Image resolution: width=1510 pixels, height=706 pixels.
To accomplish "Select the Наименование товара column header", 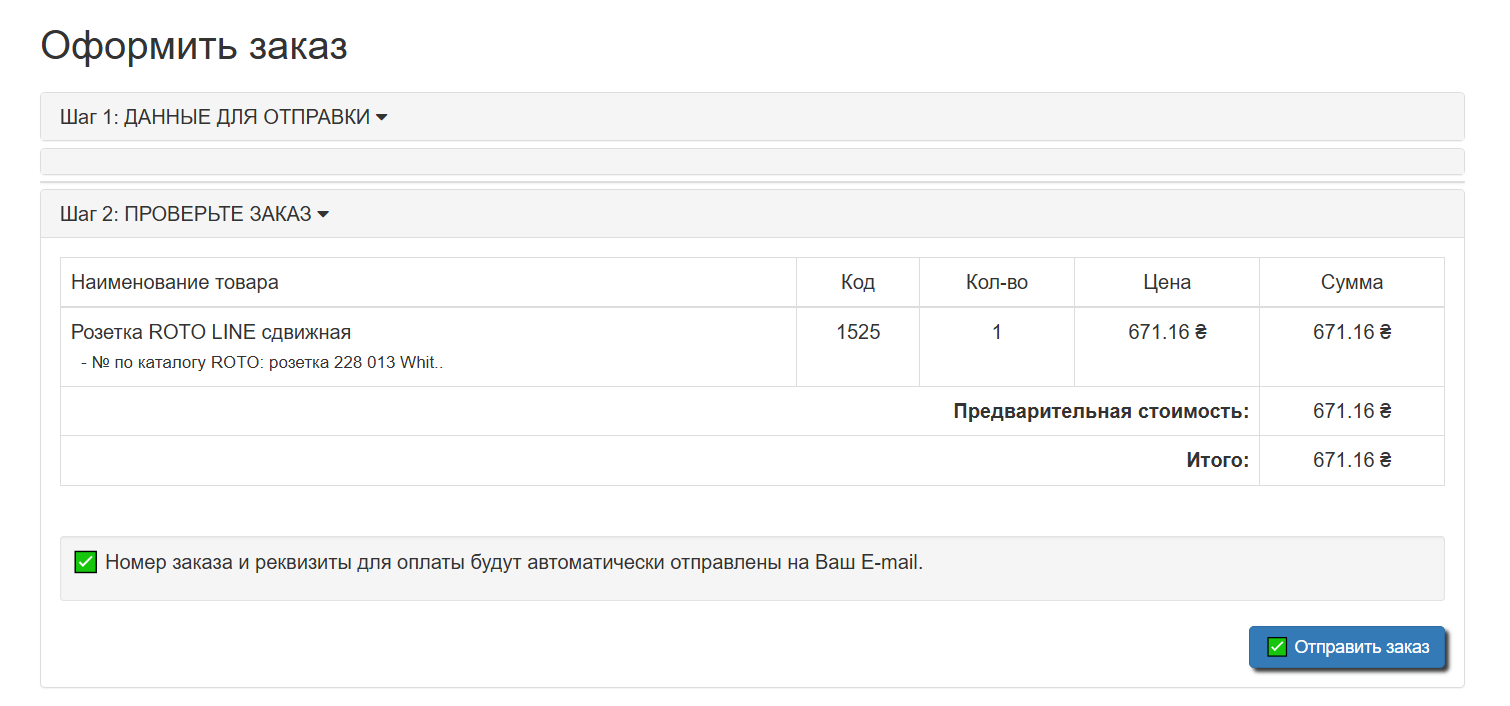I will click(173, 282).
